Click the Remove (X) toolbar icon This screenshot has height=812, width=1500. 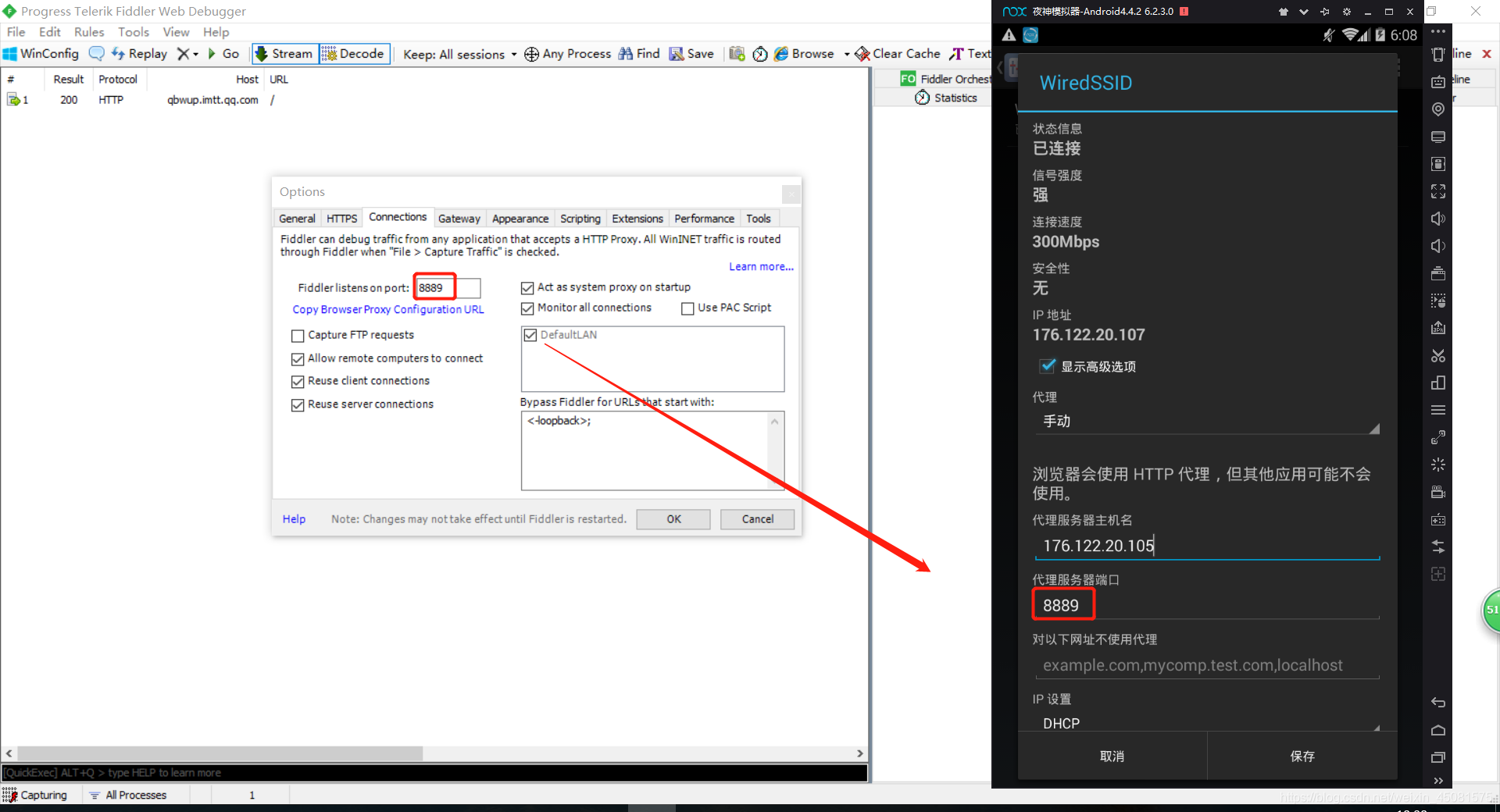click(184, 54)
